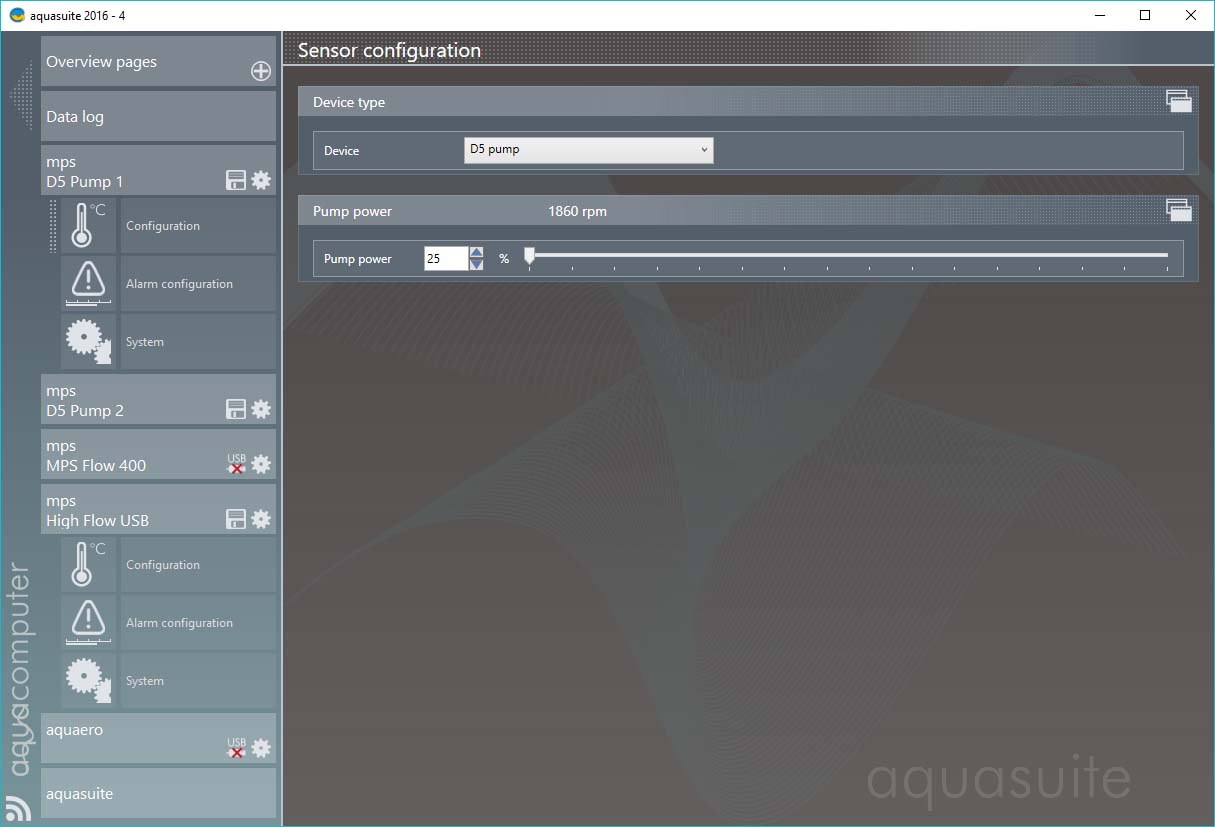Click the 1860 rpm pump speed value

pos(577,212)
